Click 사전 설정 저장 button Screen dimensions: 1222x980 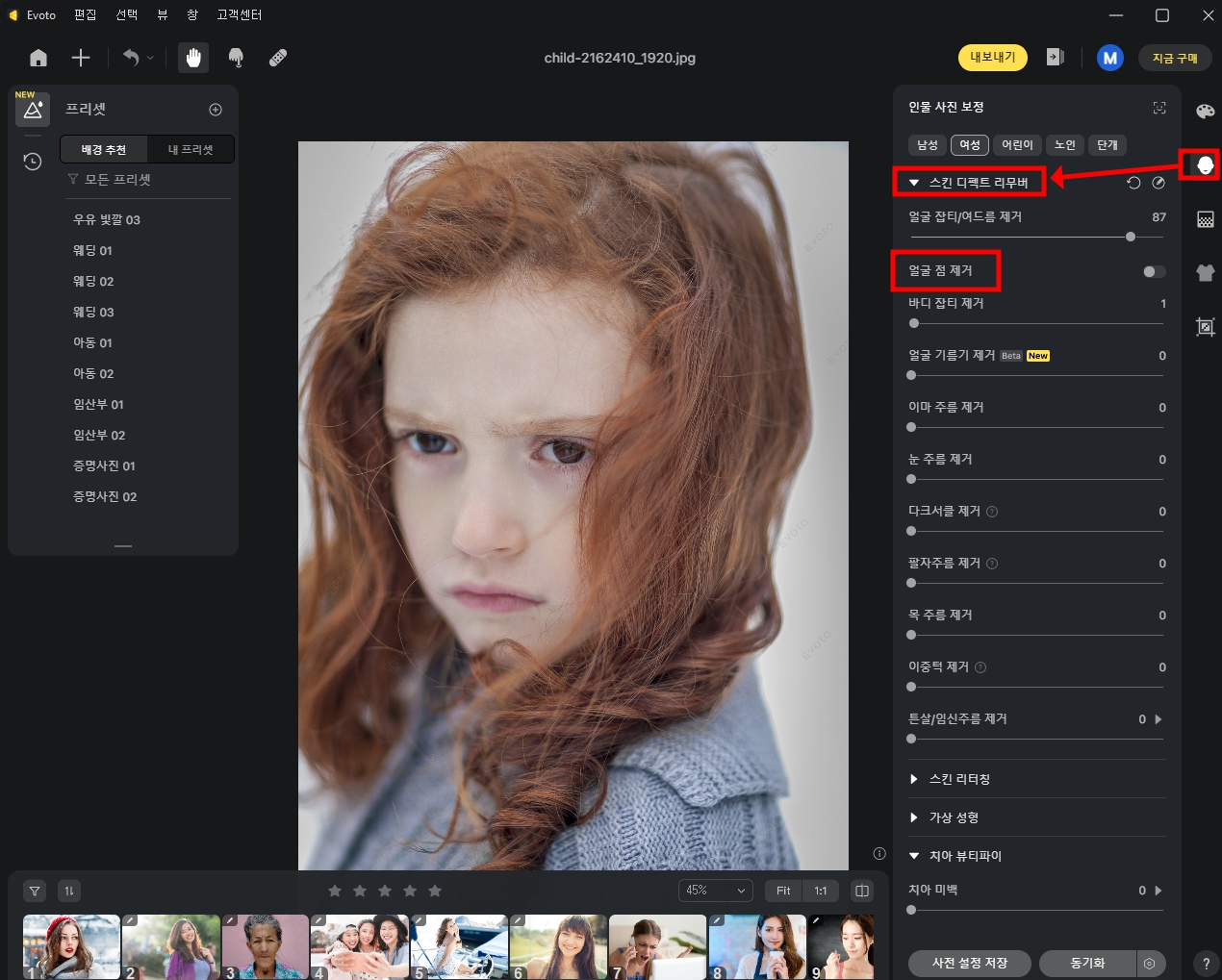pyautogui.click(x=970, y=964)
